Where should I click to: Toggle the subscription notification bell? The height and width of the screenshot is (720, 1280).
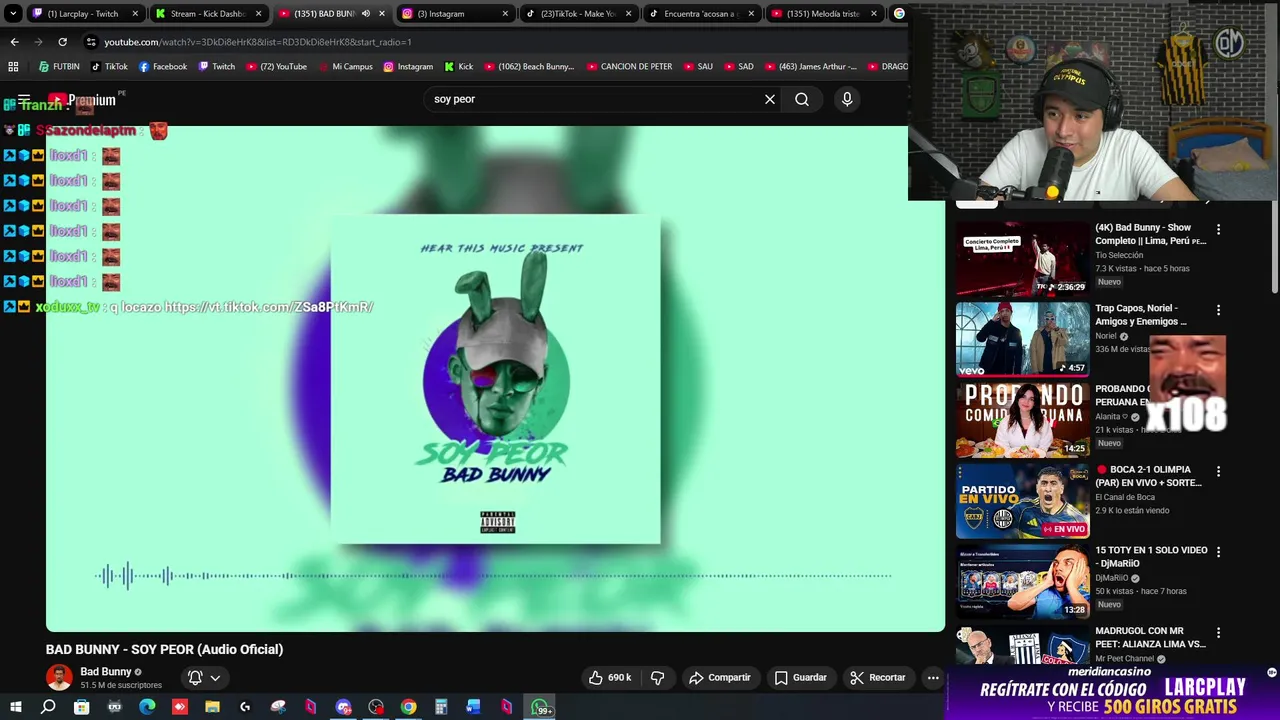click(x=204, y=677)
